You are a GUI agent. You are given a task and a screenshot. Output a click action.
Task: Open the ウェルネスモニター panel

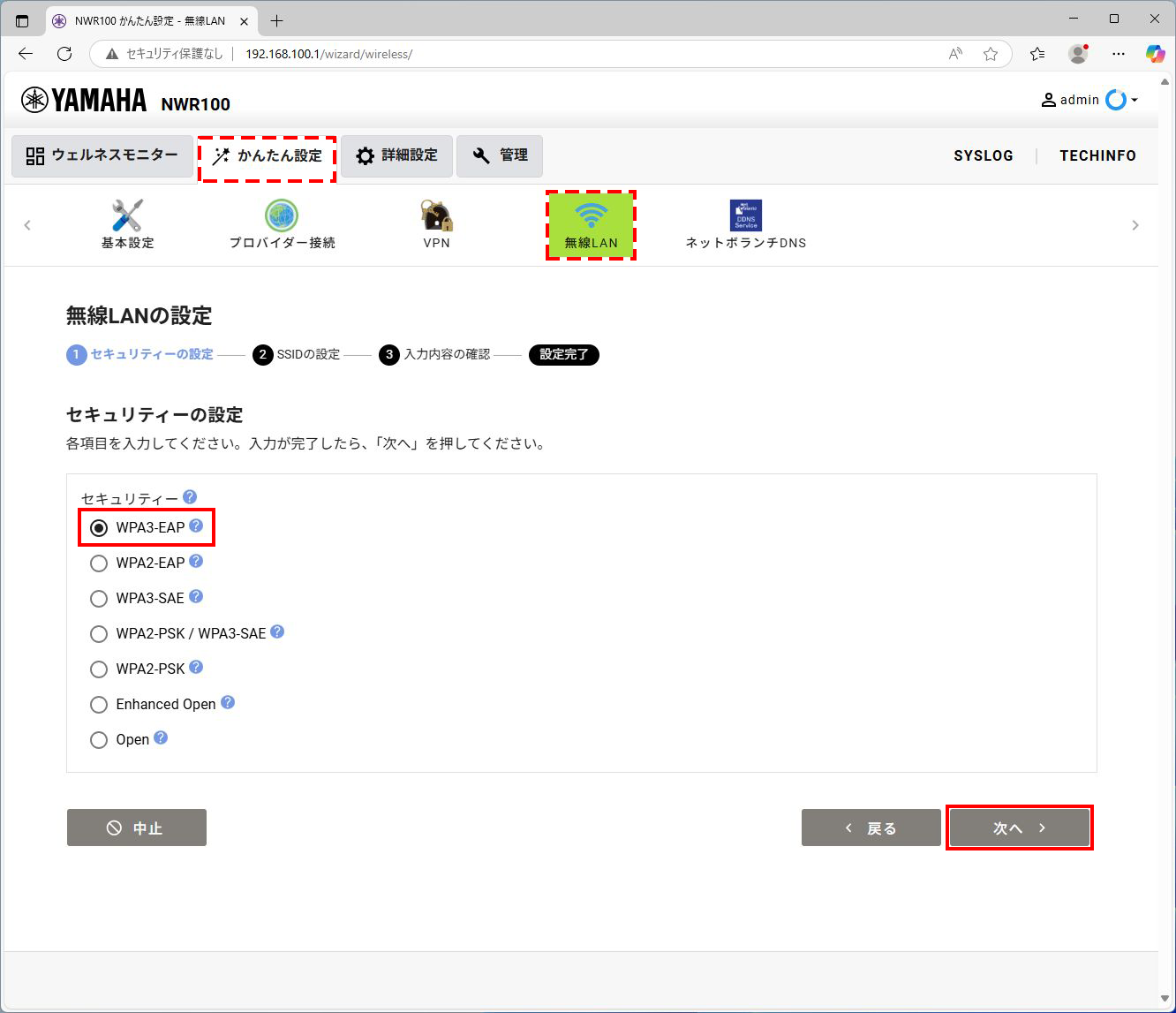point(102,155)
